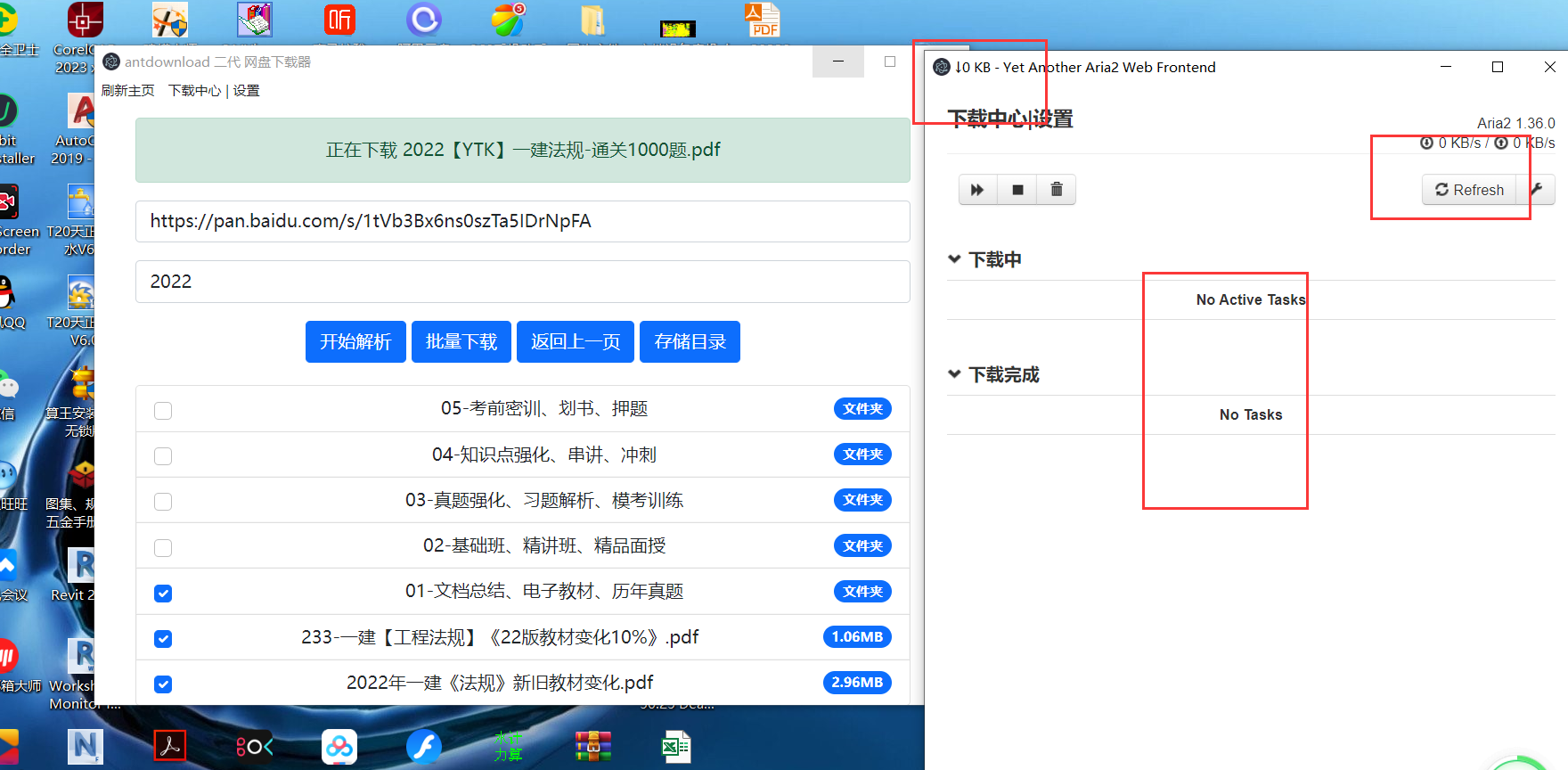
Task: Click the Baidu pan URL input field
Action: pos(523,221)
